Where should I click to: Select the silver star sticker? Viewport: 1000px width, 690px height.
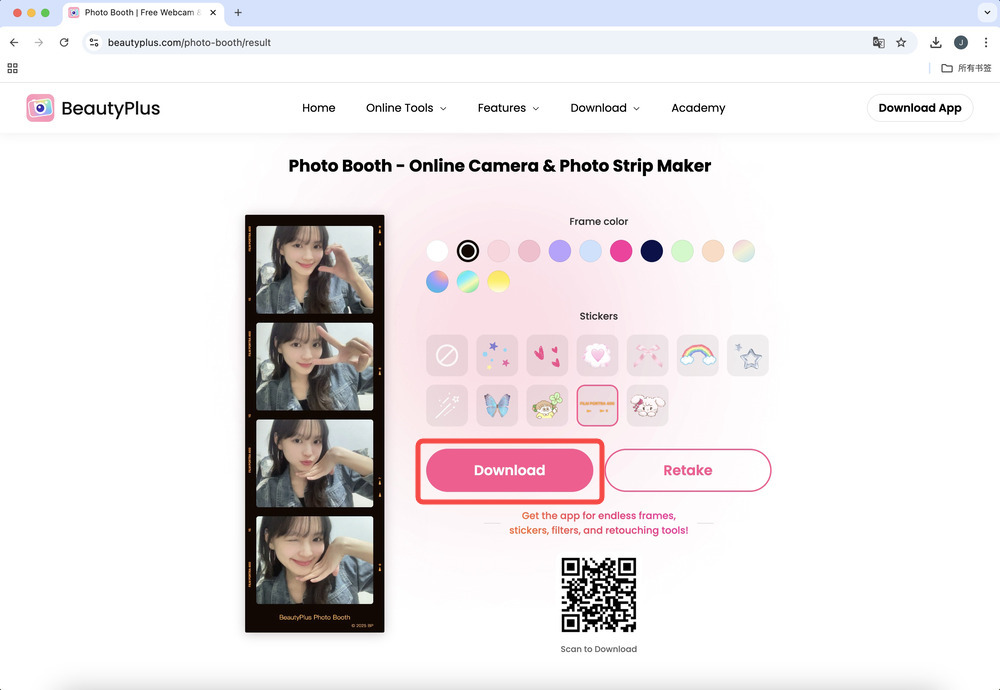748,355
